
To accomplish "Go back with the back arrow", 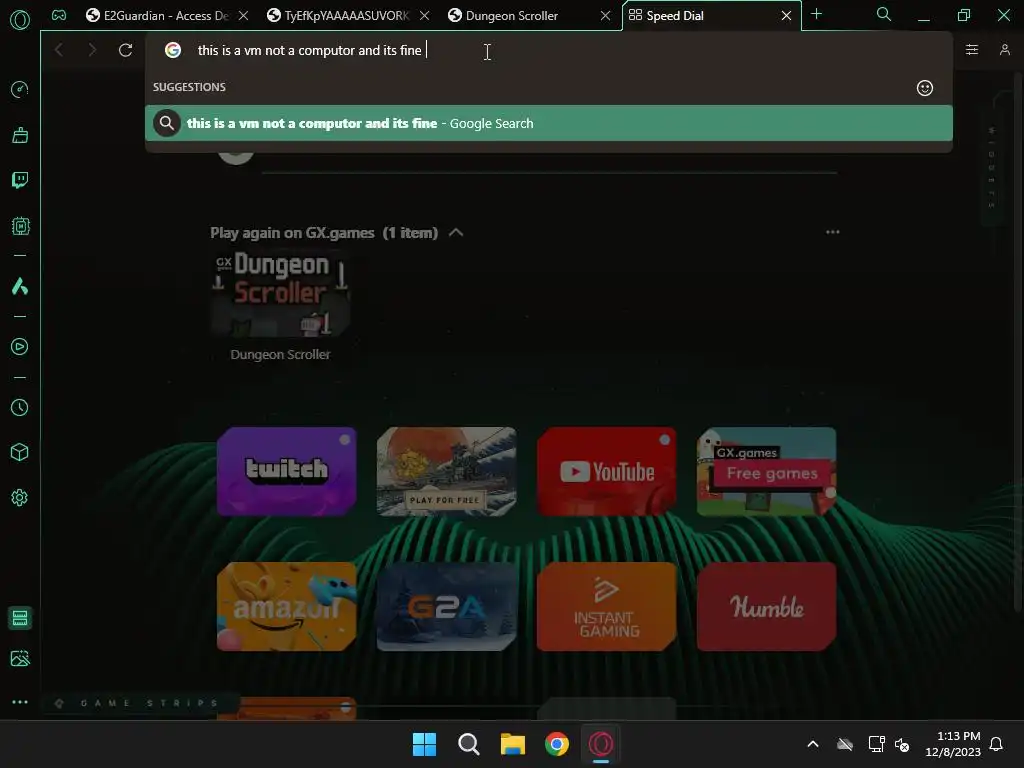I will (59, 50).
